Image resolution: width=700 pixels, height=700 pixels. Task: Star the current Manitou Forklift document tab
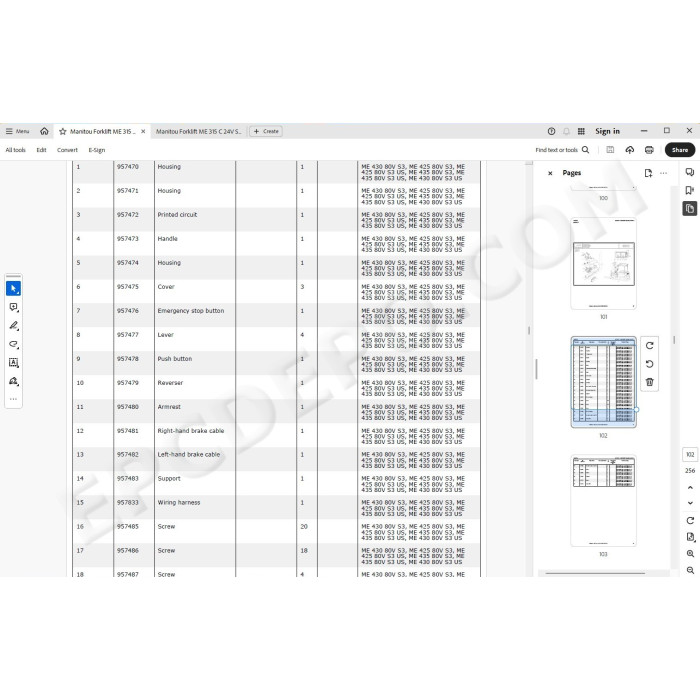click(x=63, y=131)
